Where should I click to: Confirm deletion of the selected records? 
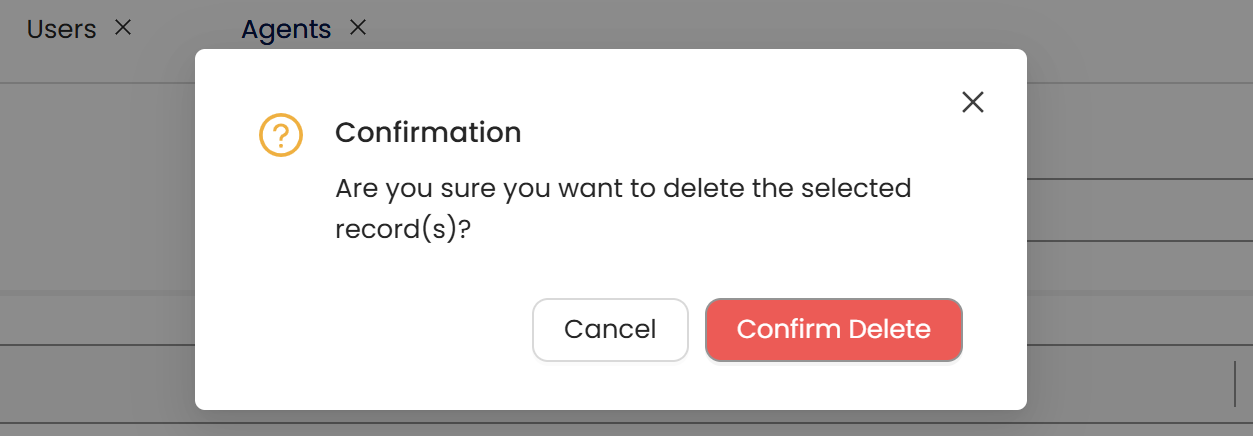point(833,329)
